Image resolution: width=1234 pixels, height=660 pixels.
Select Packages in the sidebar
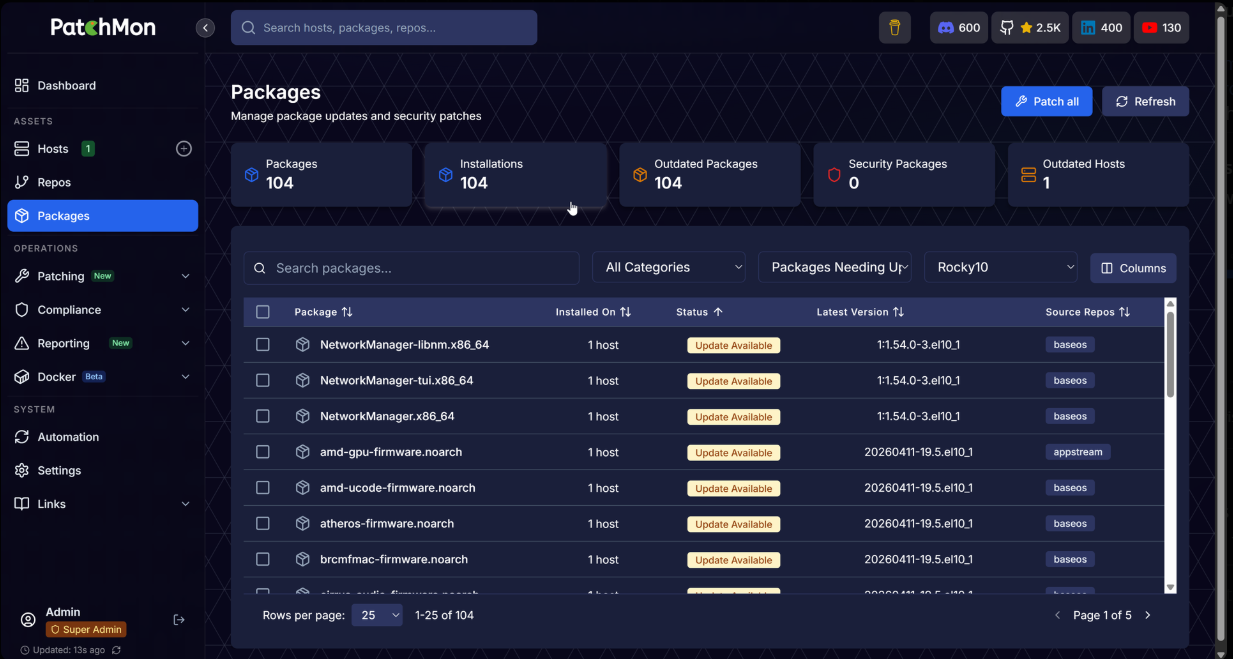[x=102, y=216]
